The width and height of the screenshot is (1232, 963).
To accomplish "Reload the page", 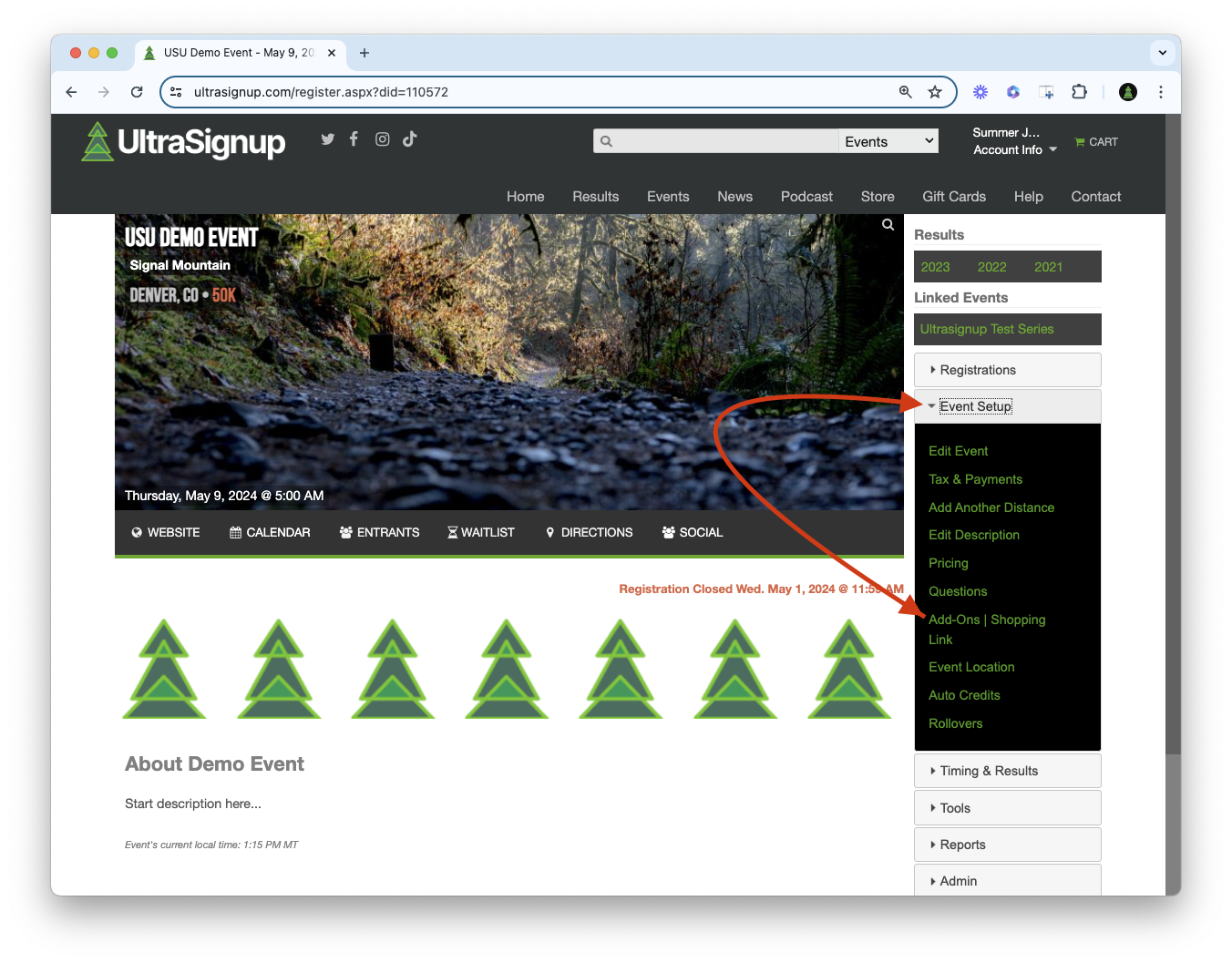I will click(x=137, y=92).
